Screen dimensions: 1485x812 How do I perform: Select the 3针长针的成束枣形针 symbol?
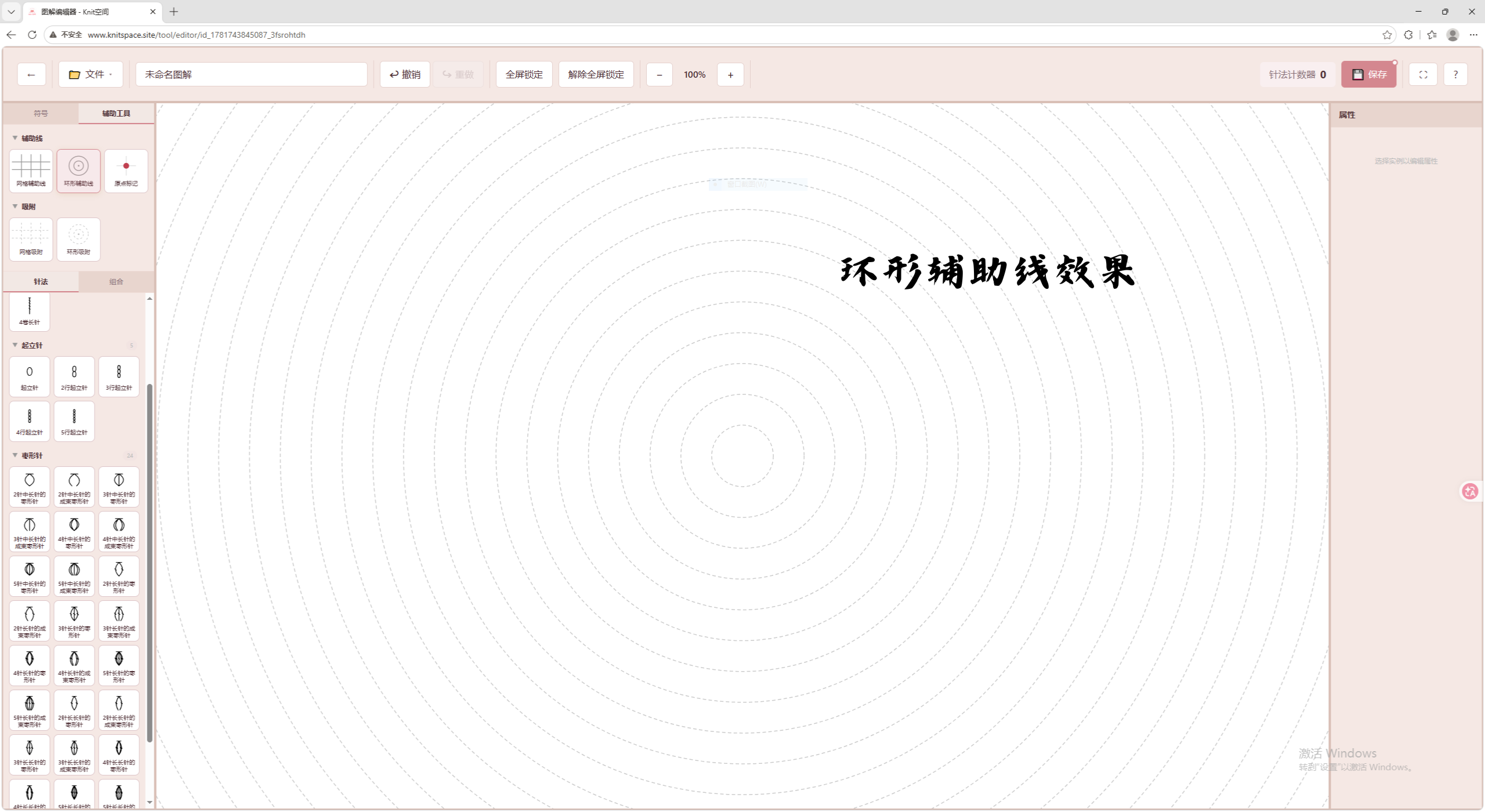[119, 621]
